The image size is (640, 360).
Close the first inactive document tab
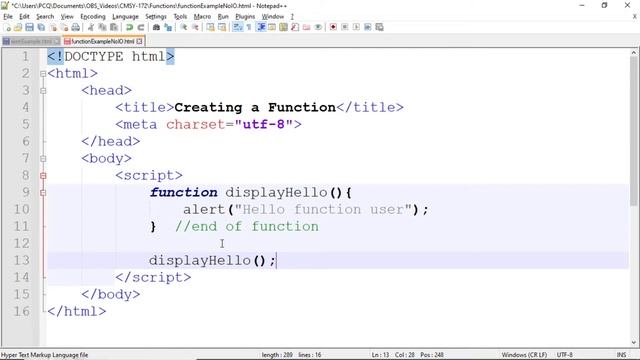(56, 42)
